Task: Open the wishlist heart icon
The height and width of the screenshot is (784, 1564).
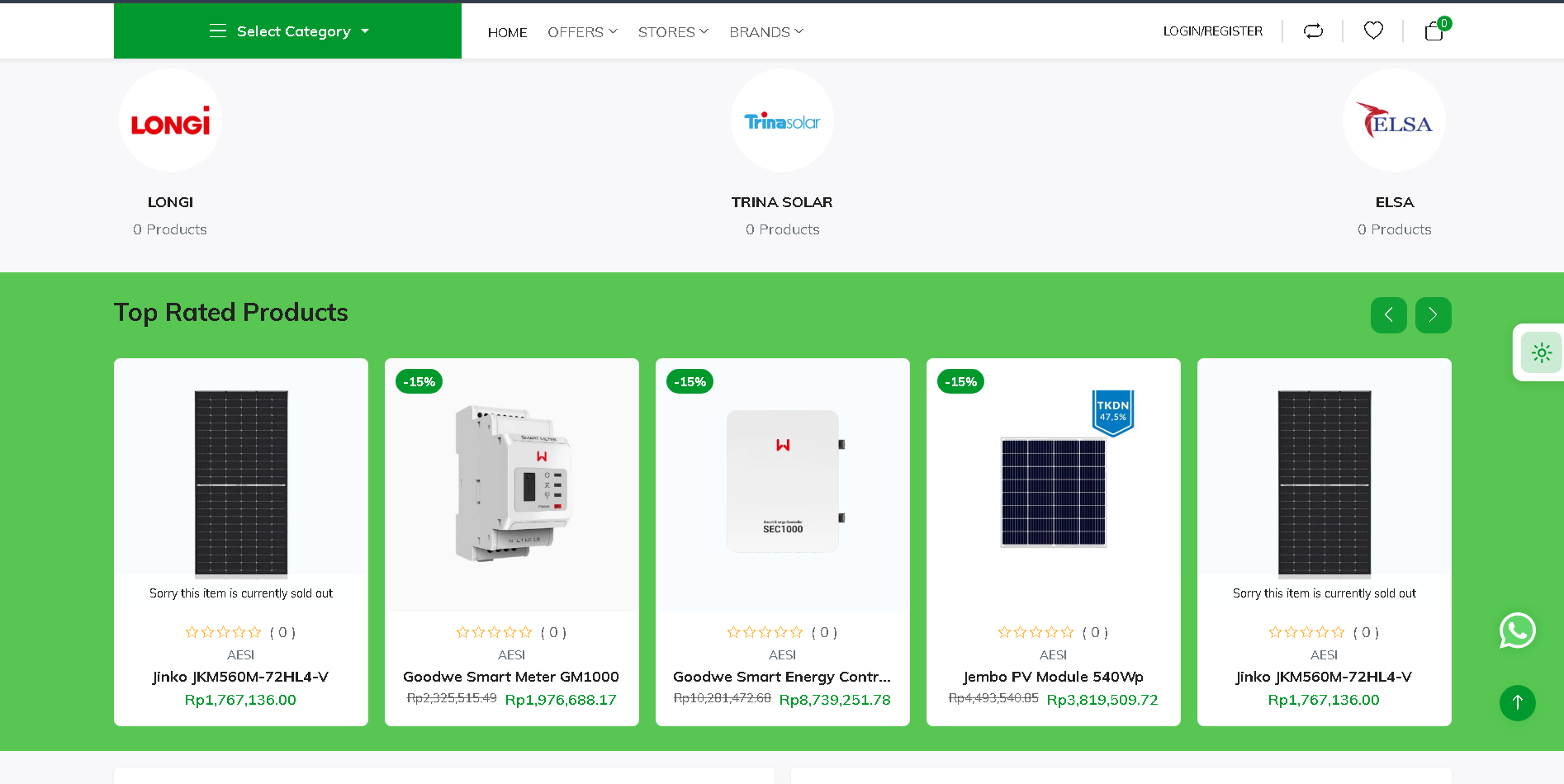Action: pos(1373,31)
